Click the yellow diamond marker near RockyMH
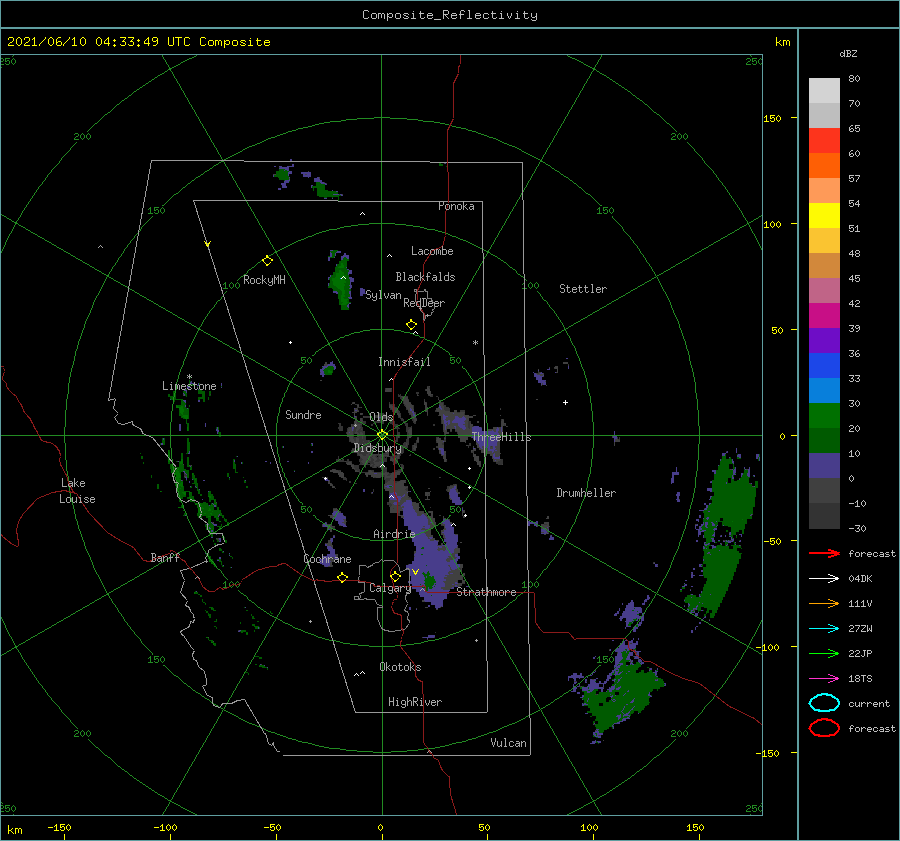Screen dimensions: 900x841 [267, 261]
